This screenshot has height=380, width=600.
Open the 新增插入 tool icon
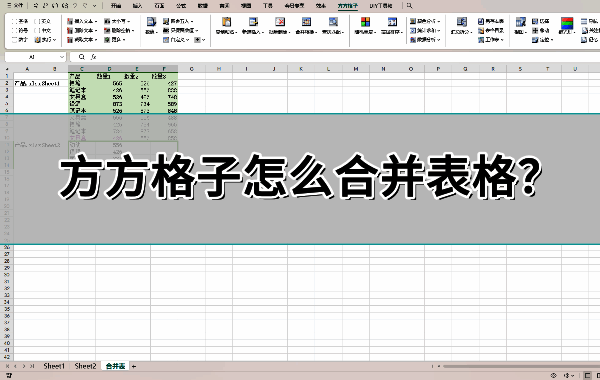tap(253, 22)
